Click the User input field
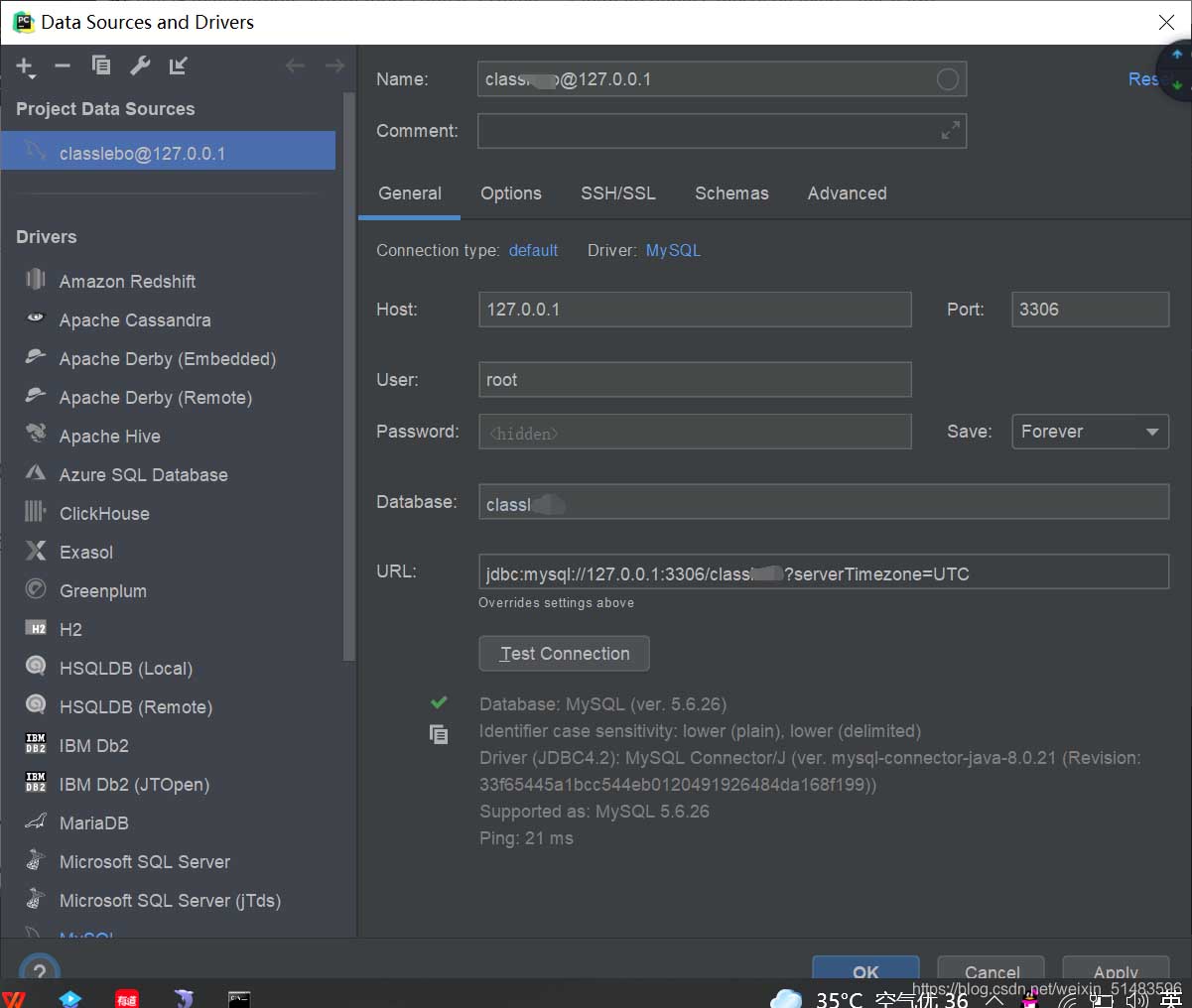This screenshot has height=1008, width=1192. point(695,380)
